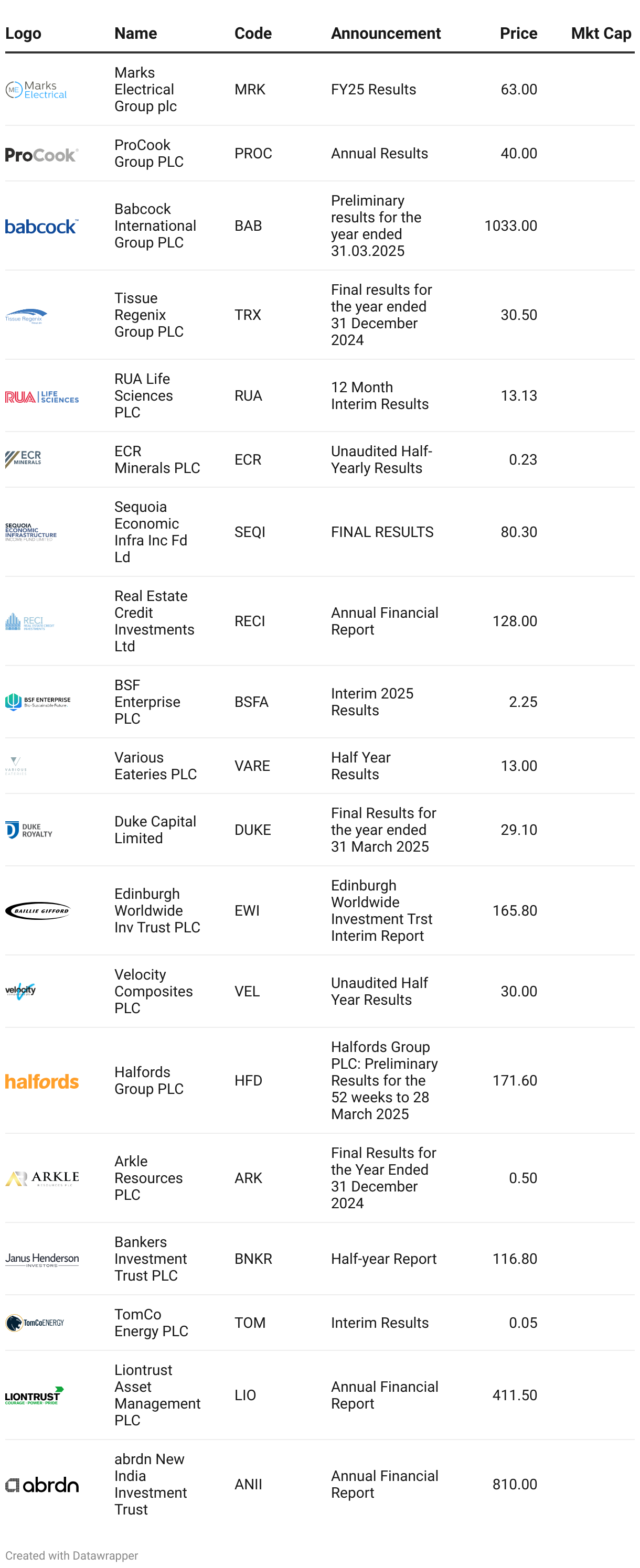Click the abrdn logo
The image size is (640, 1568).
(x=41, y=1485)
